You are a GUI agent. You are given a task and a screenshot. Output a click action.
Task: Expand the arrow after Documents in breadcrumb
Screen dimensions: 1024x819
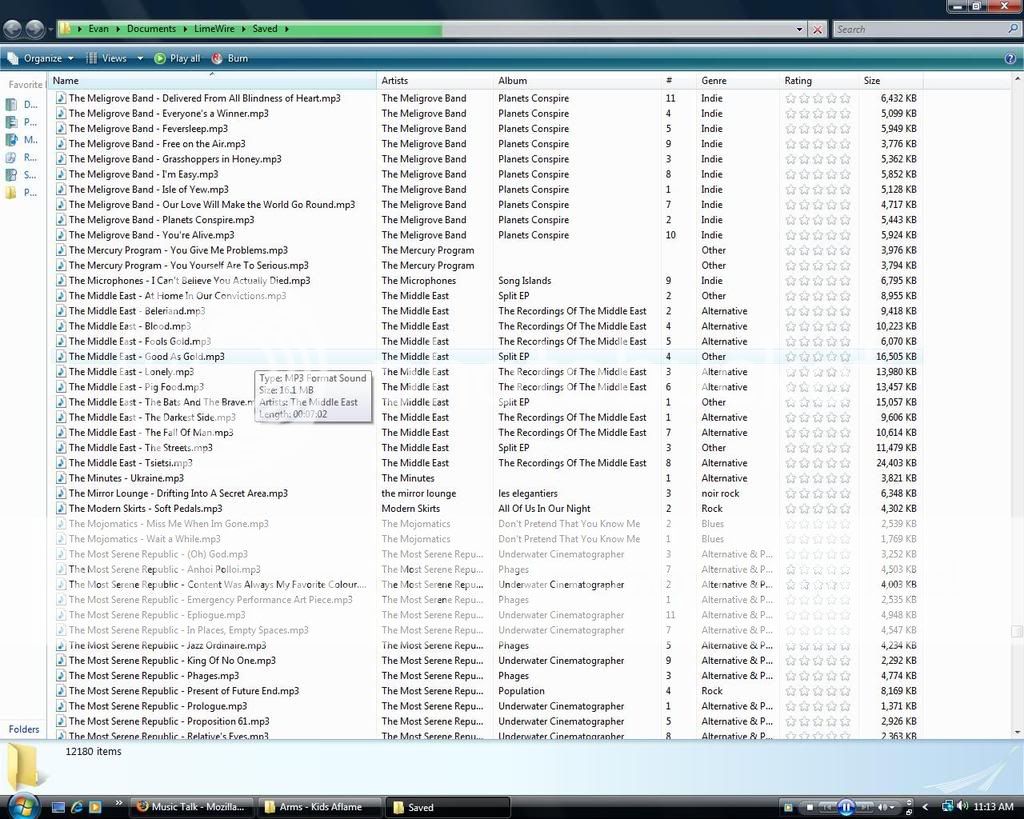(x=185, y=29)
